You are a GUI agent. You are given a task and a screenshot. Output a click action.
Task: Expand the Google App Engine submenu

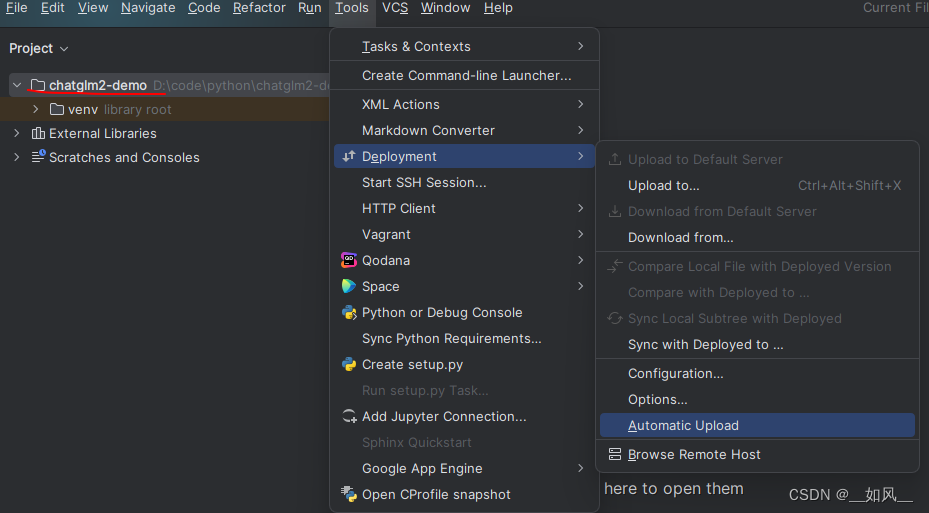(x=422, y=468)
